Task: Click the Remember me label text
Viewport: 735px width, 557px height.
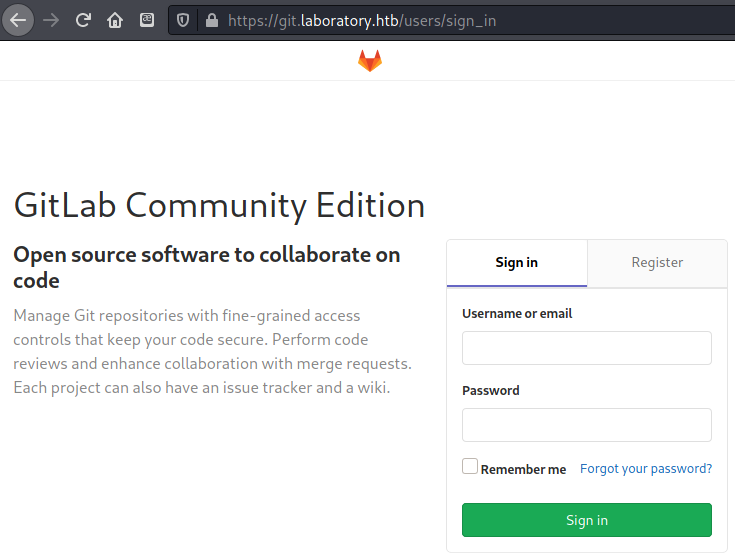Action: coord(523,469)
